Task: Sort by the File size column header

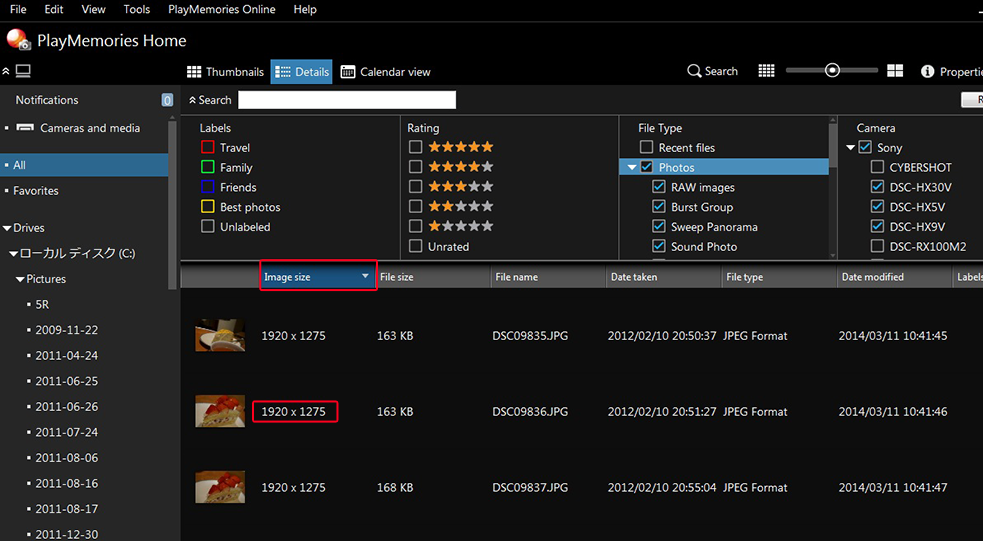Action: pos(433,276)
